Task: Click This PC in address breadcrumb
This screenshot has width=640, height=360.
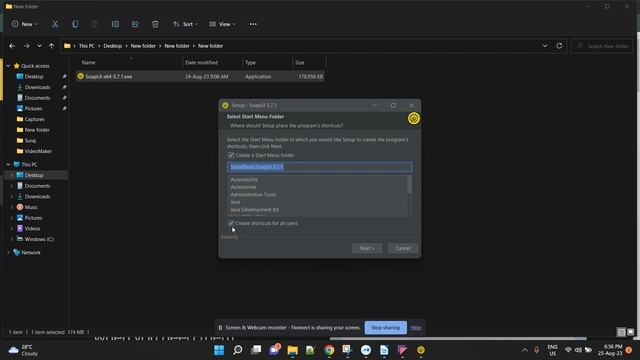Action: pyautogui.click(x=87, y=46)
